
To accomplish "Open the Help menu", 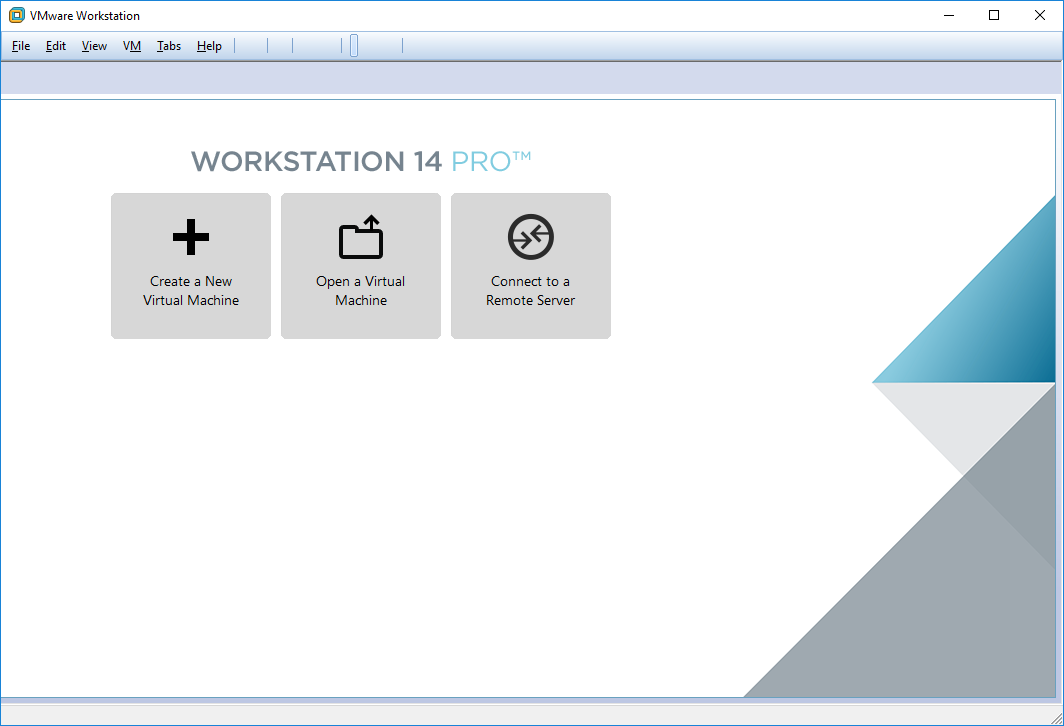I will pos(209,46).
